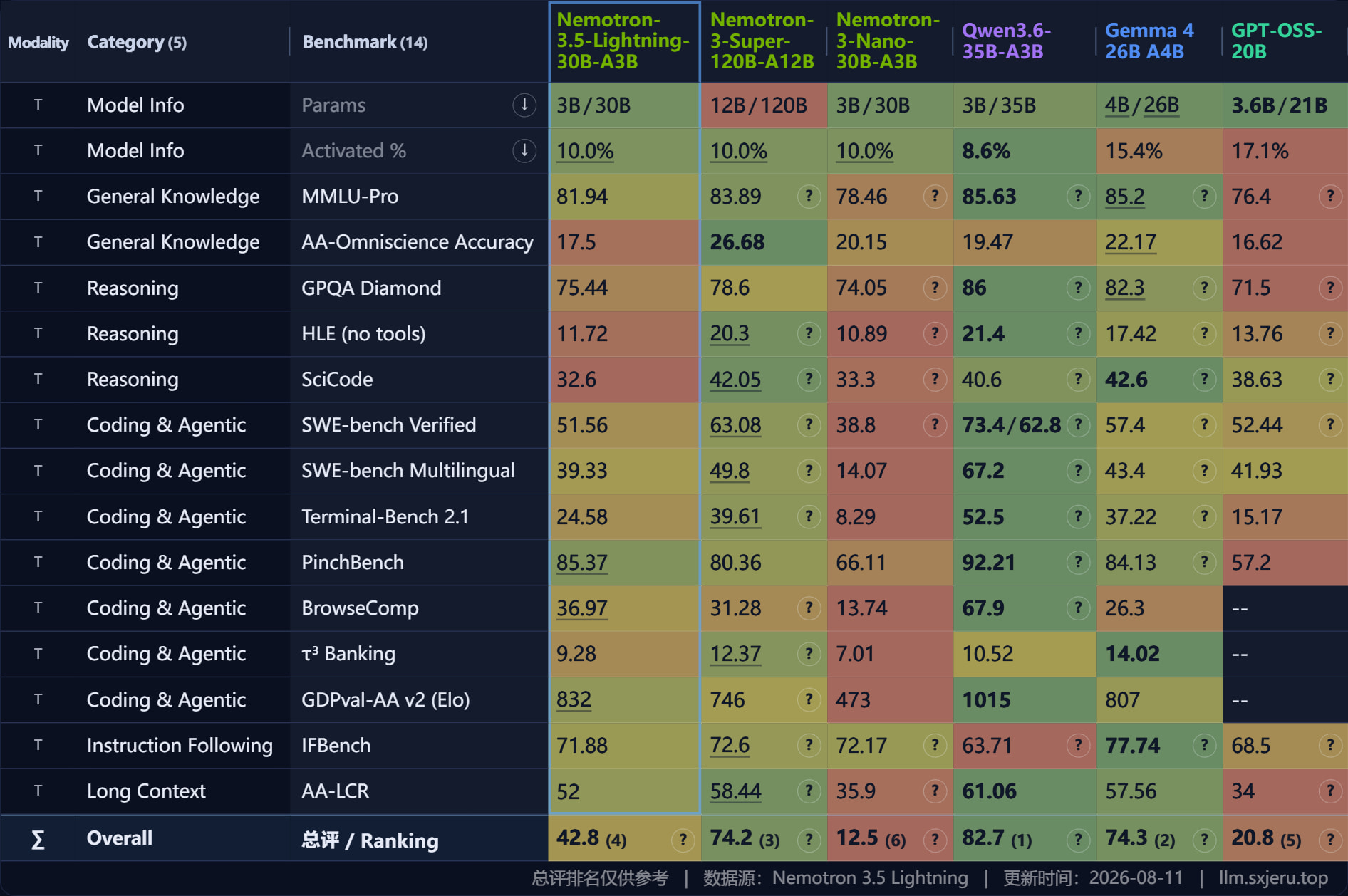
Task: Open the Benchmark (14) column filter
Action: (365, 43)
